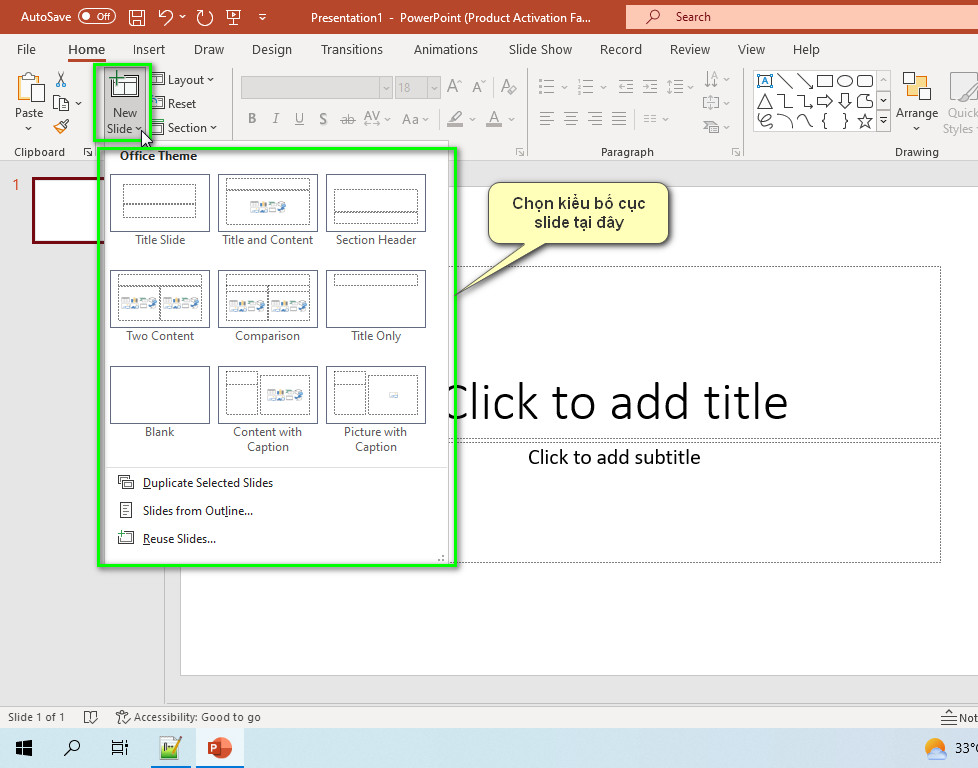This screenshot has width=978, height=768.
Task: Go to the Slide Show tab
Action: coord(540,50)
